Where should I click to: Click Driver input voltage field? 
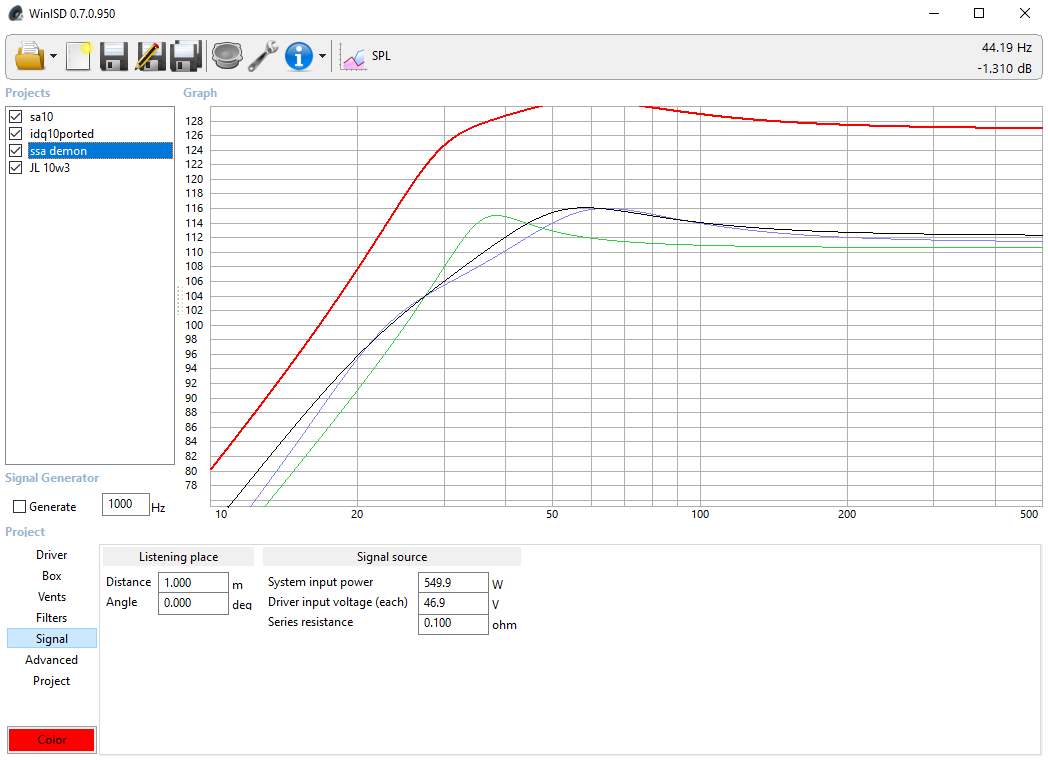(453, 603)
